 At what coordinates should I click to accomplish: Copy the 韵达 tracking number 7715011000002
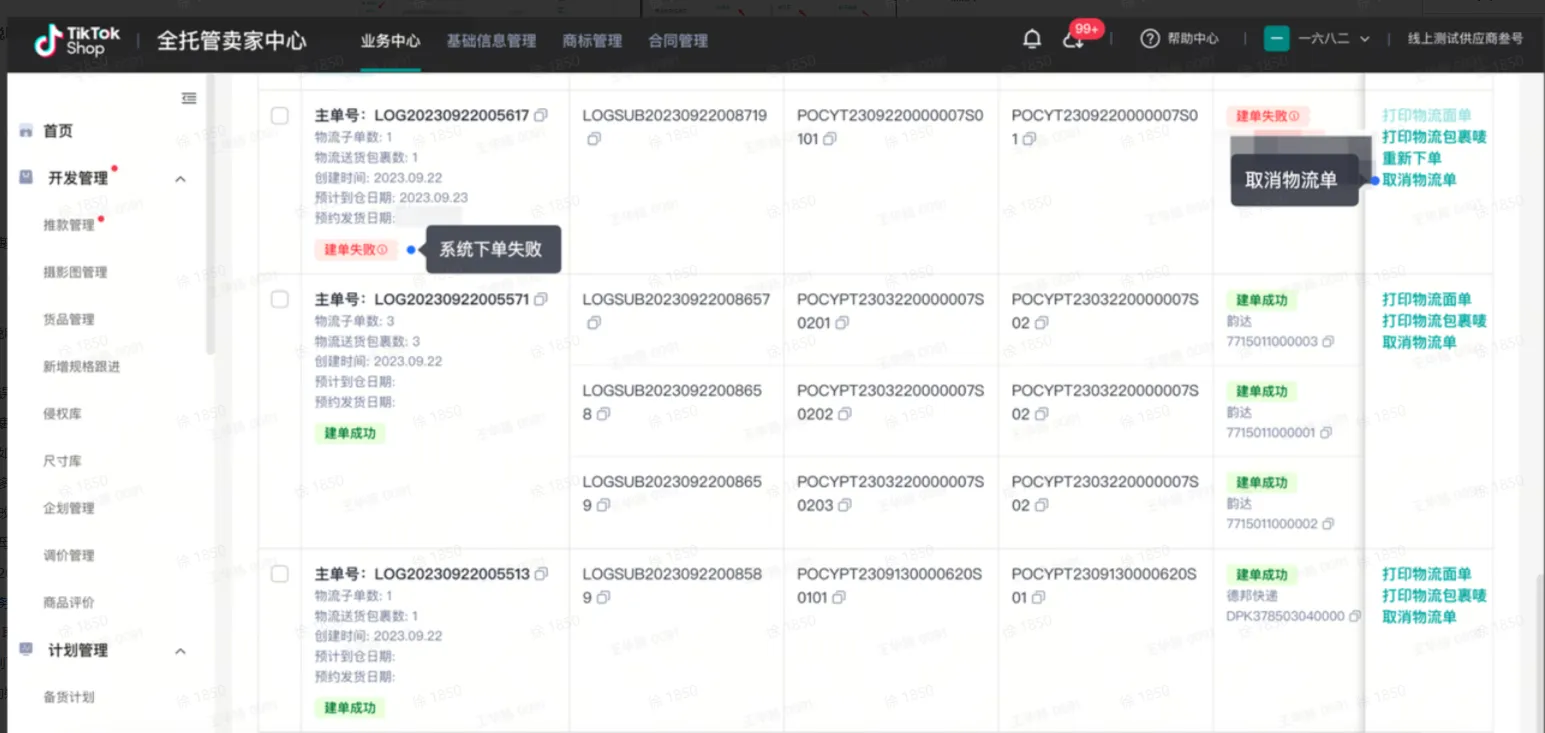pos(1327,525)
